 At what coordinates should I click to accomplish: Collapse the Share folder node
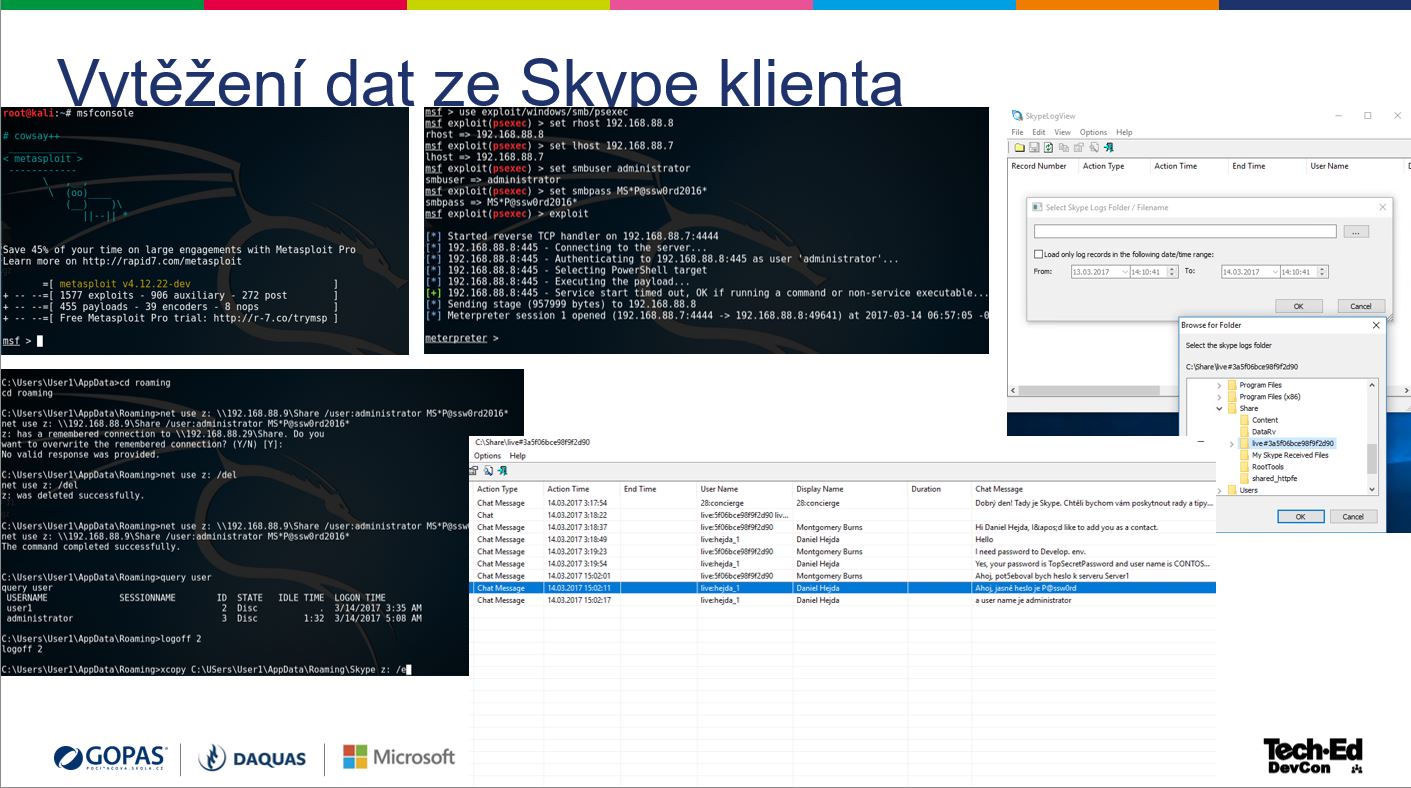tap(1219, 409)
